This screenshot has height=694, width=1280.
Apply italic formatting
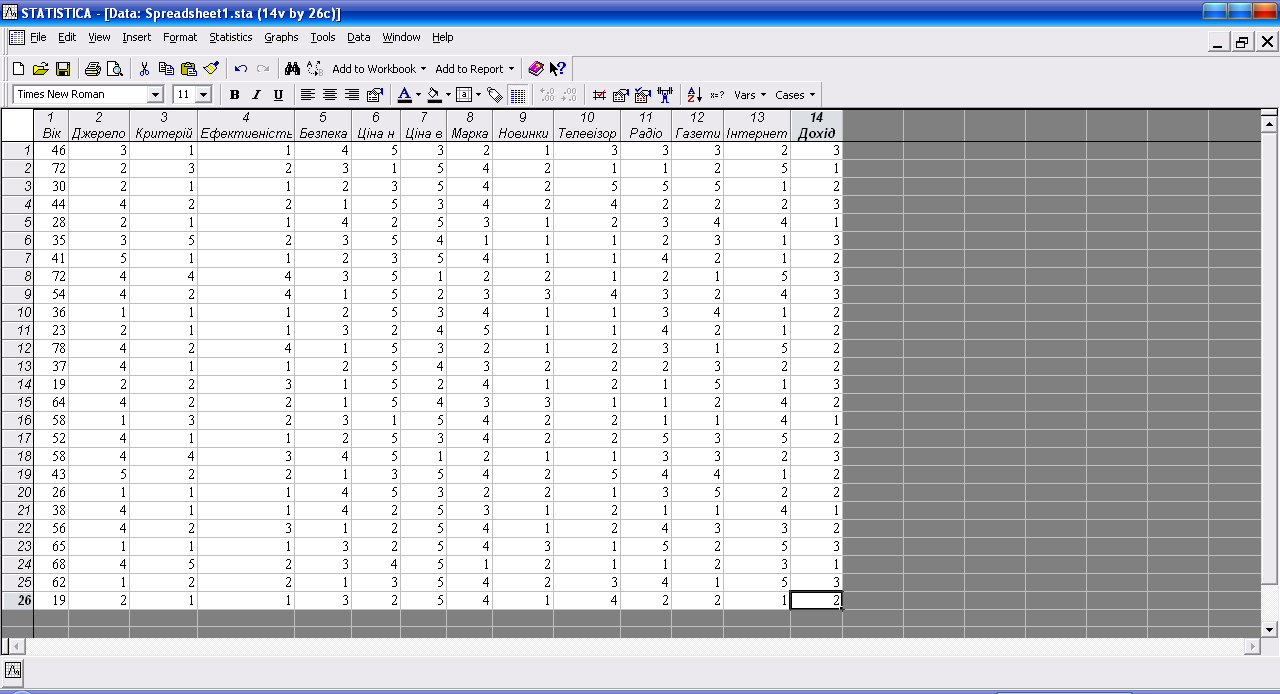click(256, 95)
